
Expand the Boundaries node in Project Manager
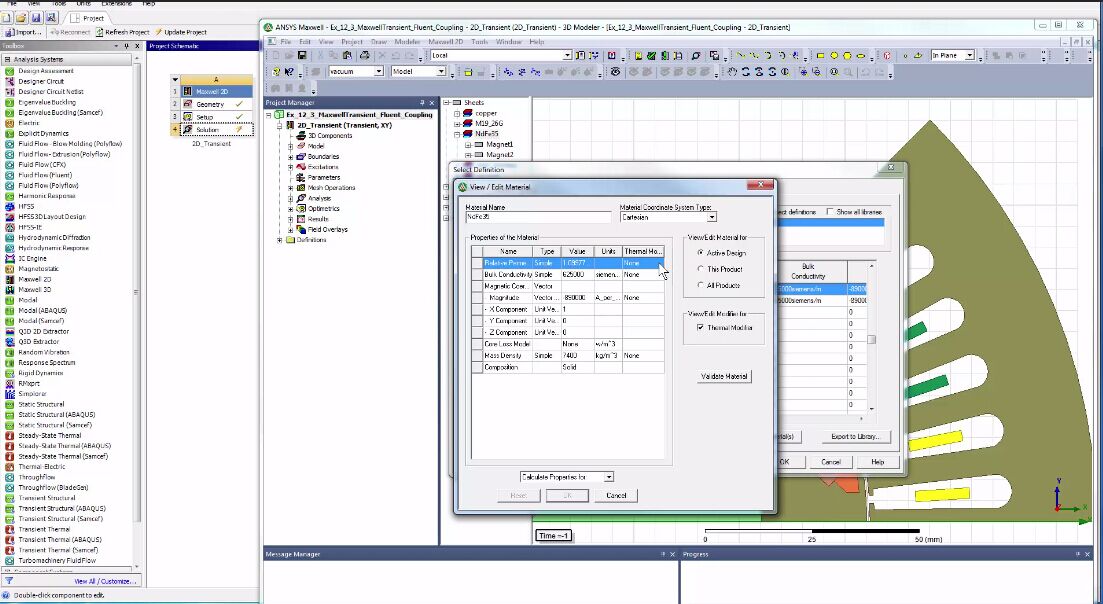pos(291,157)
